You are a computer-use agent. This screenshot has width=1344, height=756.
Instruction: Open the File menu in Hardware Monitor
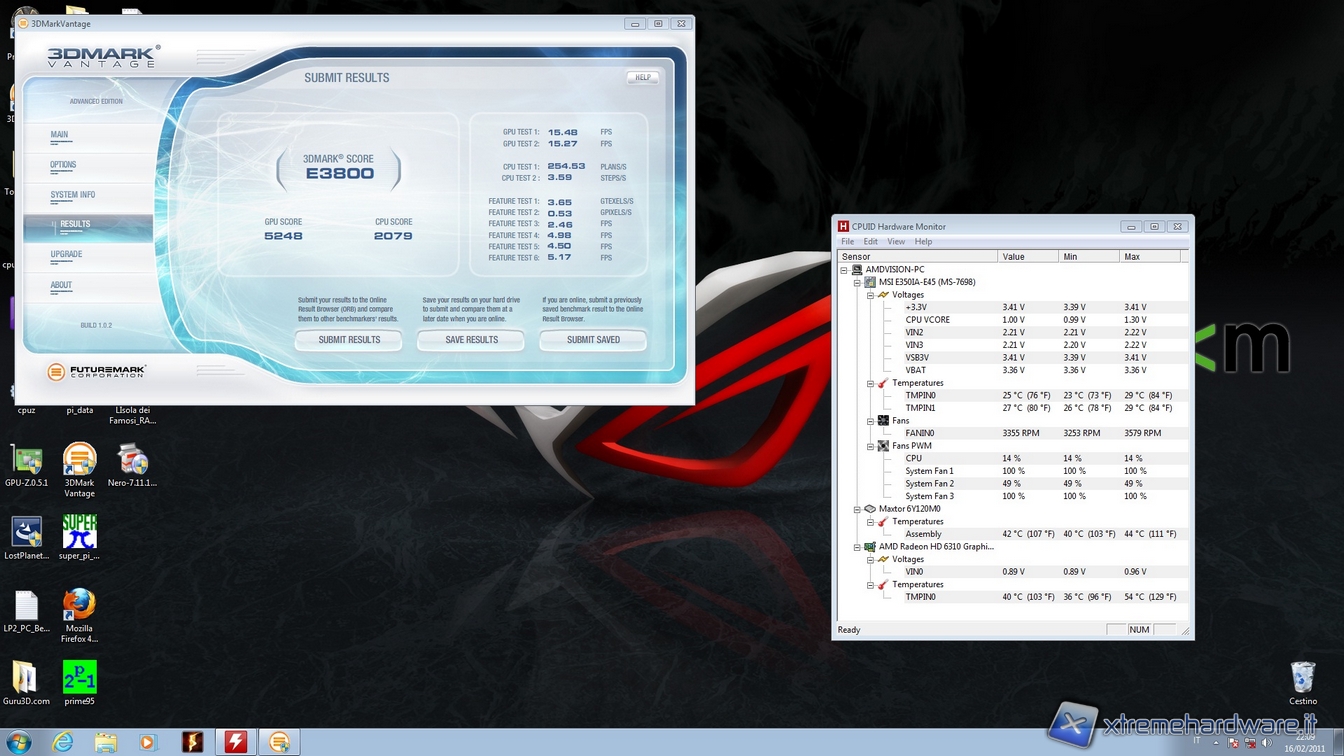tap(847, 242)
